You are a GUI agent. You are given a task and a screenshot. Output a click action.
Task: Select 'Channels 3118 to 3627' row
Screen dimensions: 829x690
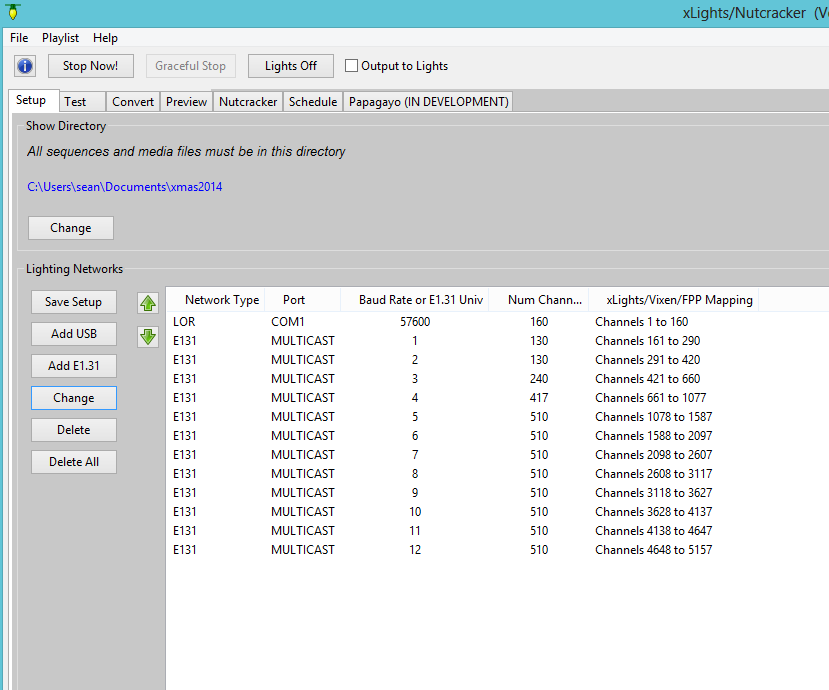coord(463,493)
